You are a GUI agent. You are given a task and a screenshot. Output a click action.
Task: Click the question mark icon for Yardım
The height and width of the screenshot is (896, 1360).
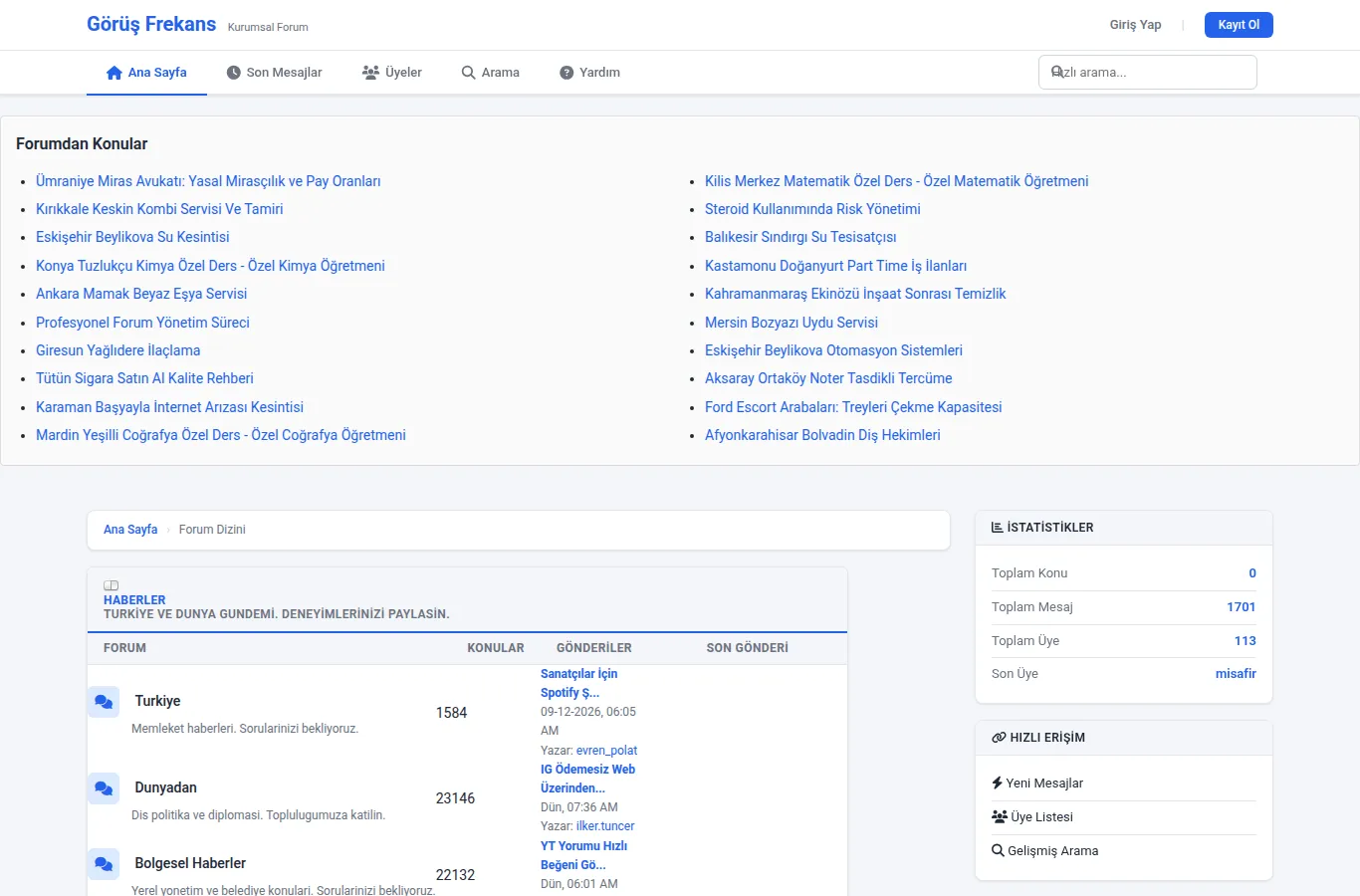tap(567, 73)
